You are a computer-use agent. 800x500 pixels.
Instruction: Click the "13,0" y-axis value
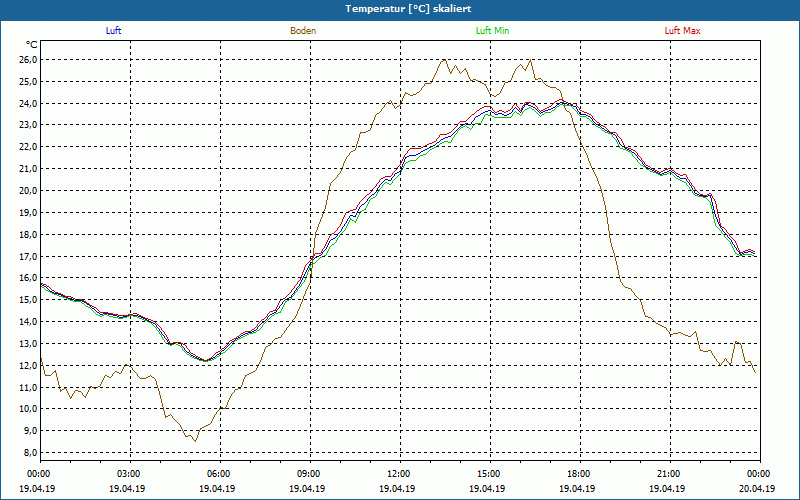click(29, 344)
